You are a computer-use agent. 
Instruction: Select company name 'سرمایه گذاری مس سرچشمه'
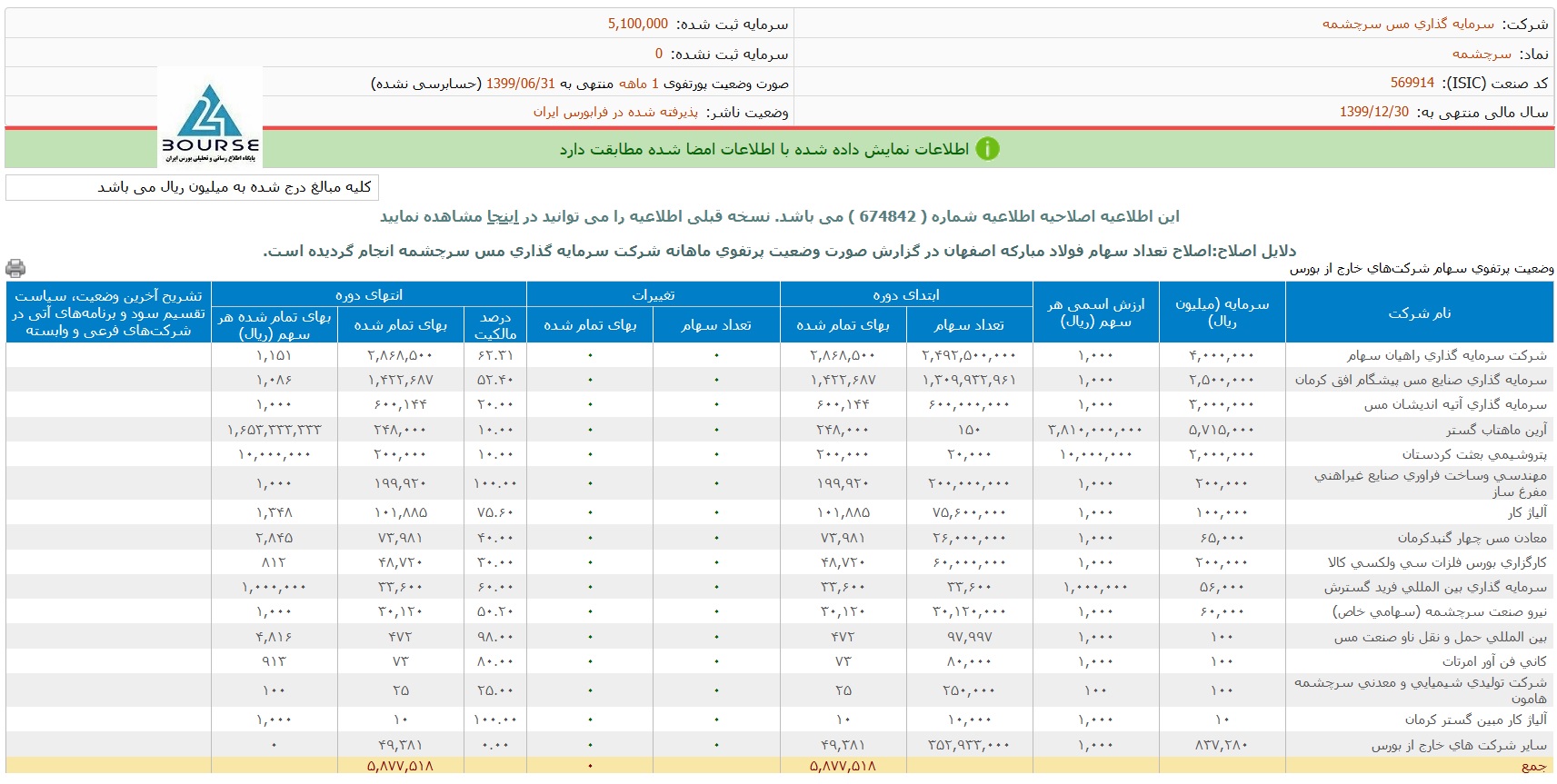tap(1408, 24)
